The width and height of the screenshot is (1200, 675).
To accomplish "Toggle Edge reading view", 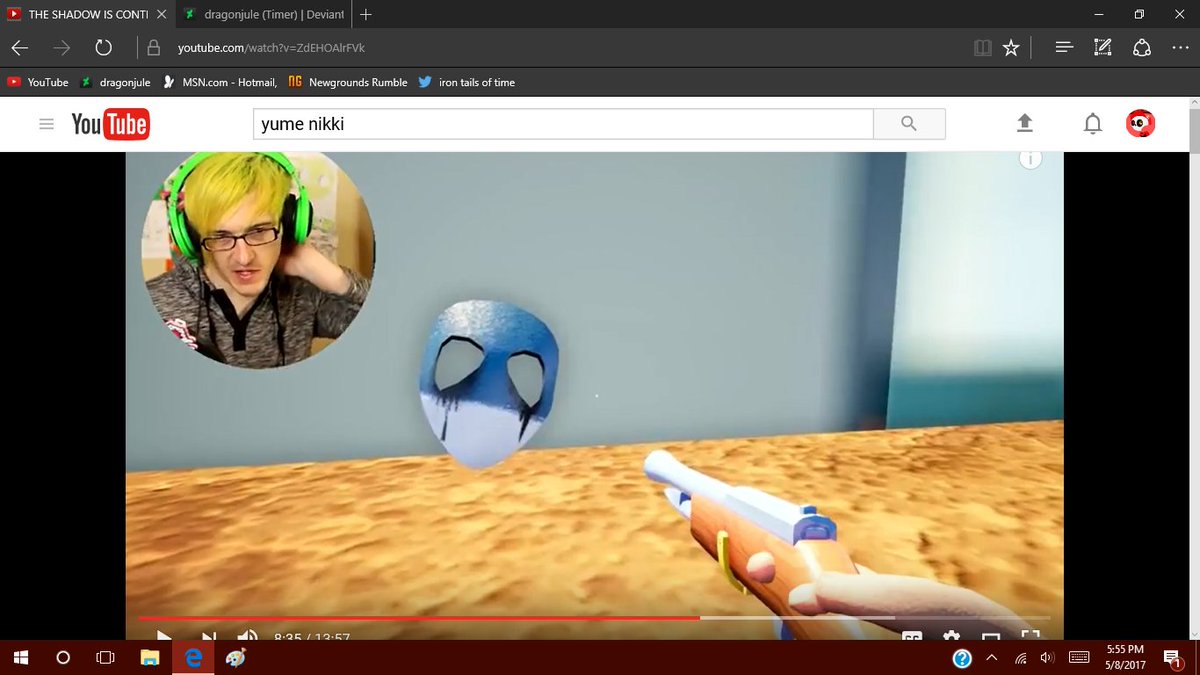I will (x=983, y=47).
